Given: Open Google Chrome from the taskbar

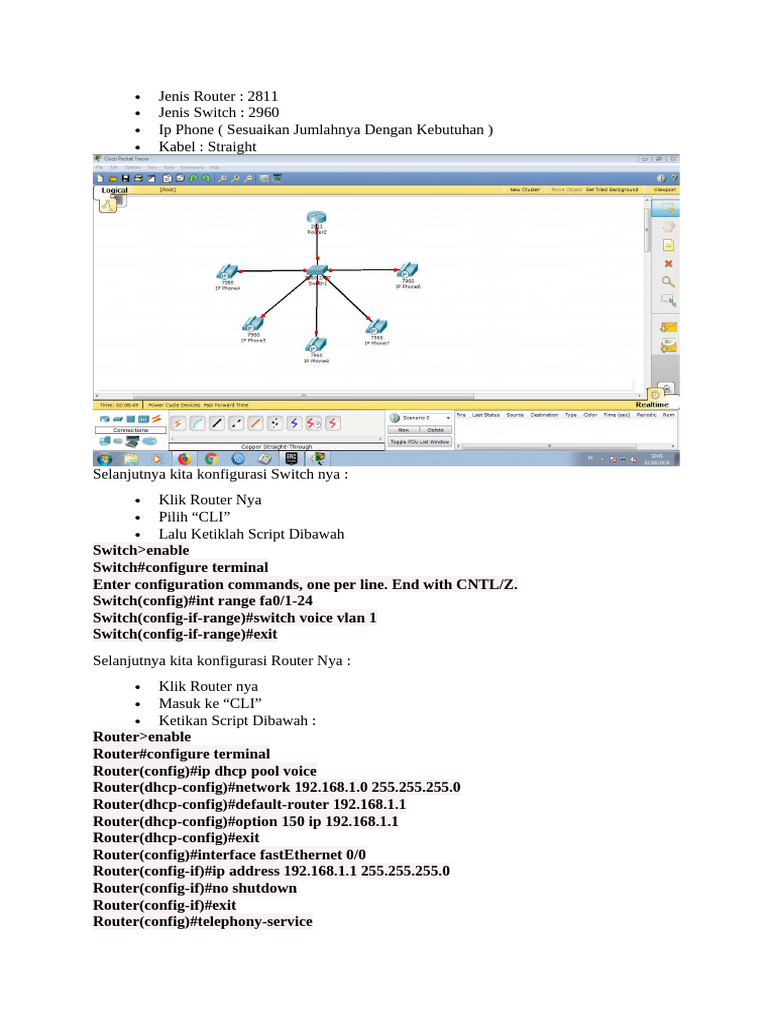Looking at the screenshot, I should (211, 459).
